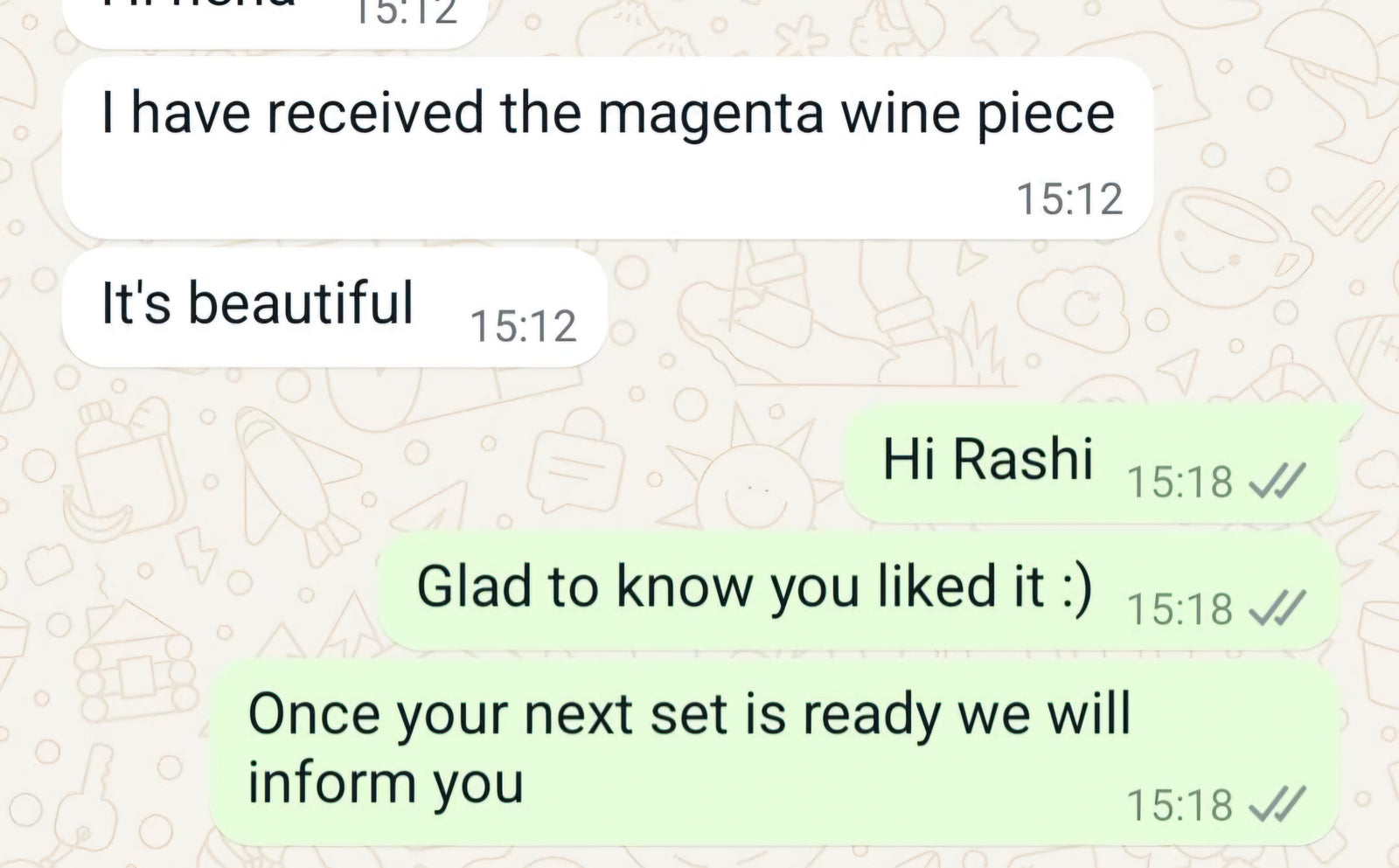Select the "Hi Rashi" sent message
The height and width of the screenshot is (868, 1399).
pyautogui.click(x=1089, y=463)
